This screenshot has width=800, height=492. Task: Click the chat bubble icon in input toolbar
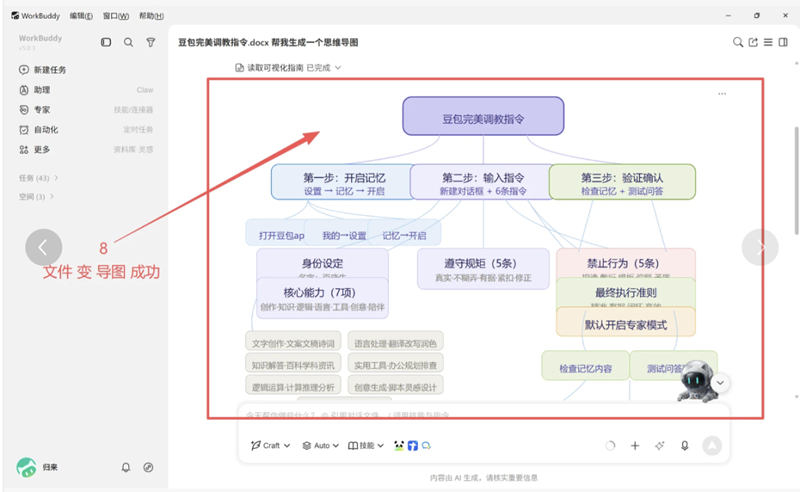(x=427, y=446)
